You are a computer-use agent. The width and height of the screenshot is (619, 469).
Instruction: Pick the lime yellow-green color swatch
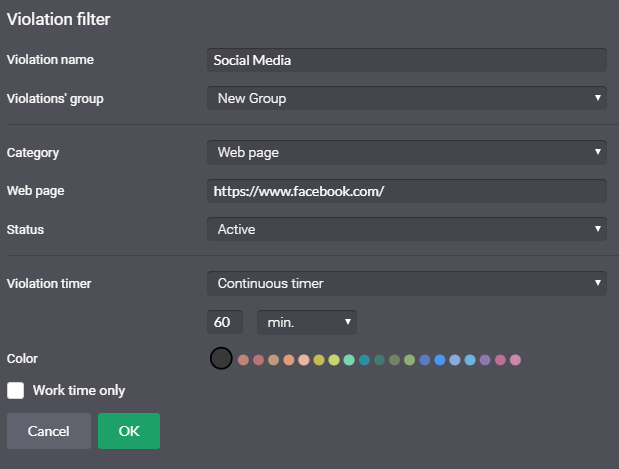tap(334, 360)
